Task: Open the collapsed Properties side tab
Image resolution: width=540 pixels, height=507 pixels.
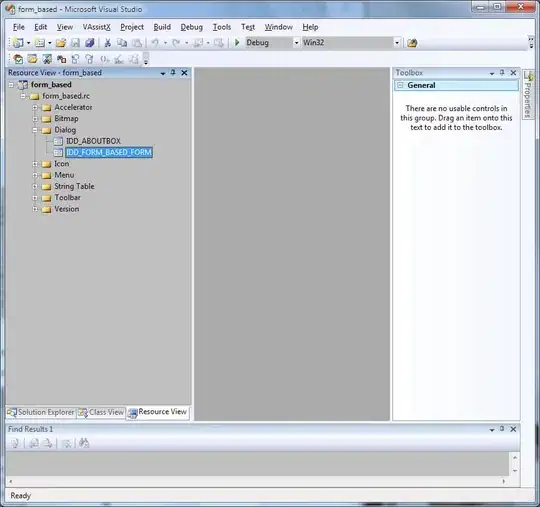Action: click(528, 95)
